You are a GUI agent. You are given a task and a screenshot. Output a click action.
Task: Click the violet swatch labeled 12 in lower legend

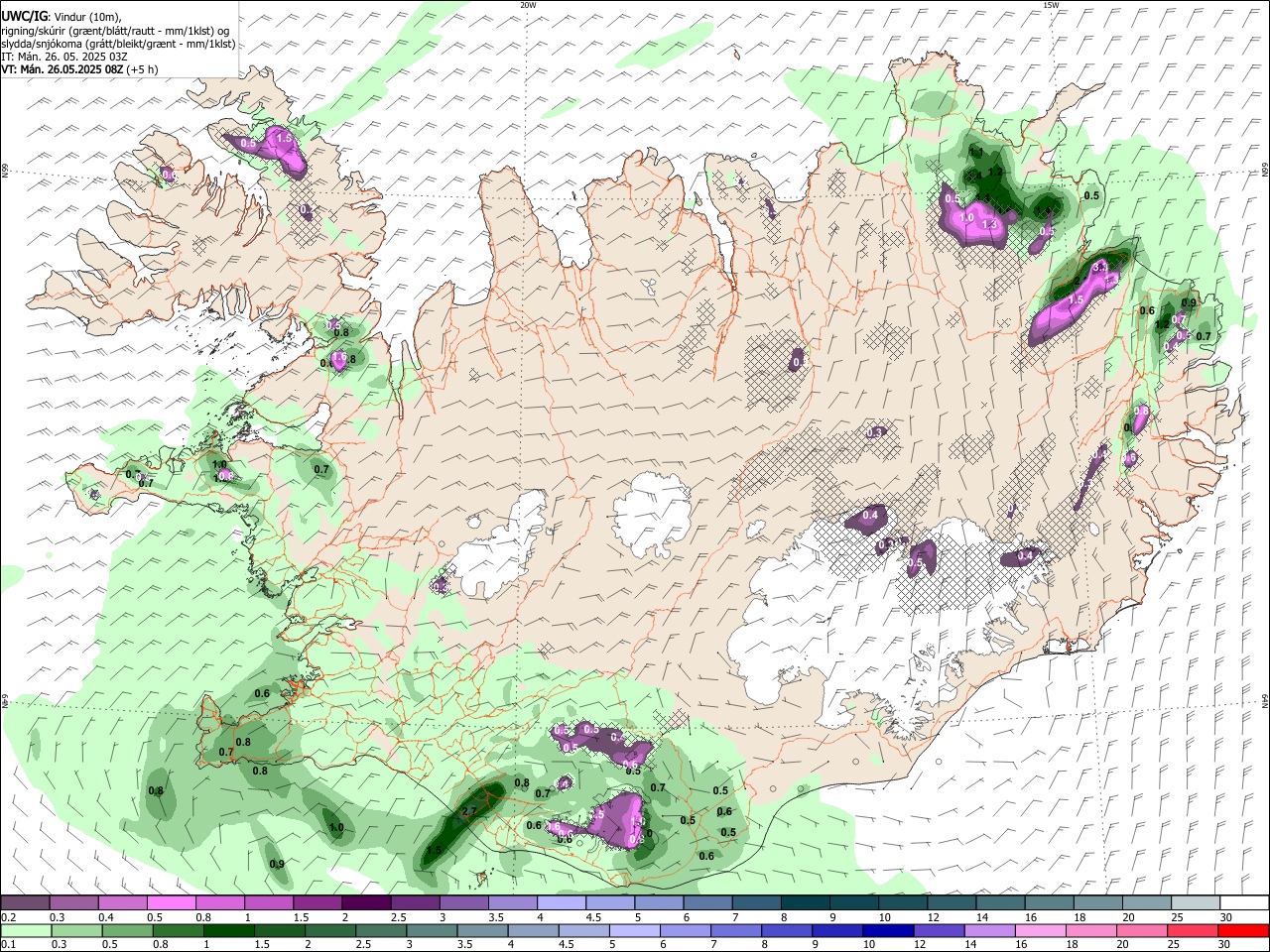click(938, 931)
